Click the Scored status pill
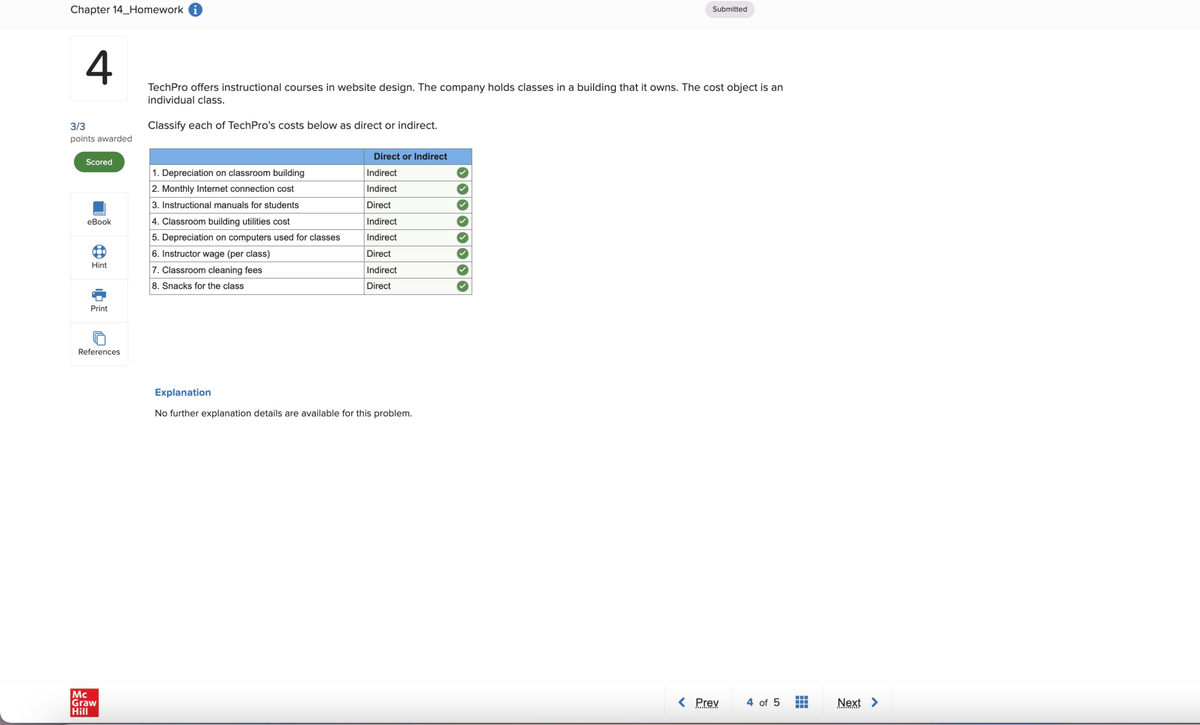The width and height of the screenshot is (1200, 725). tap(99, 162)
